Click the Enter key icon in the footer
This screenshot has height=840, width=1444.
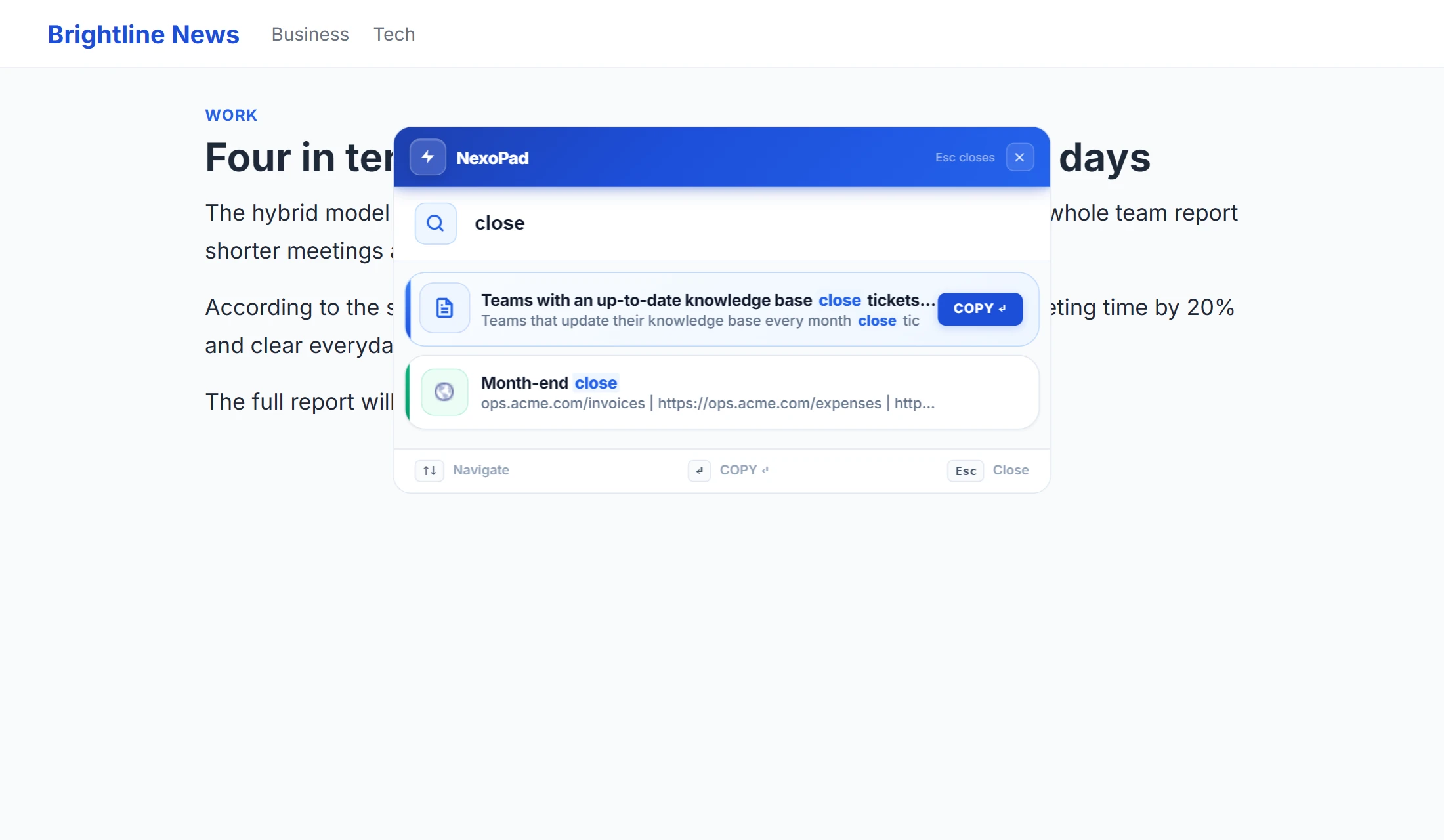[699, 471]
